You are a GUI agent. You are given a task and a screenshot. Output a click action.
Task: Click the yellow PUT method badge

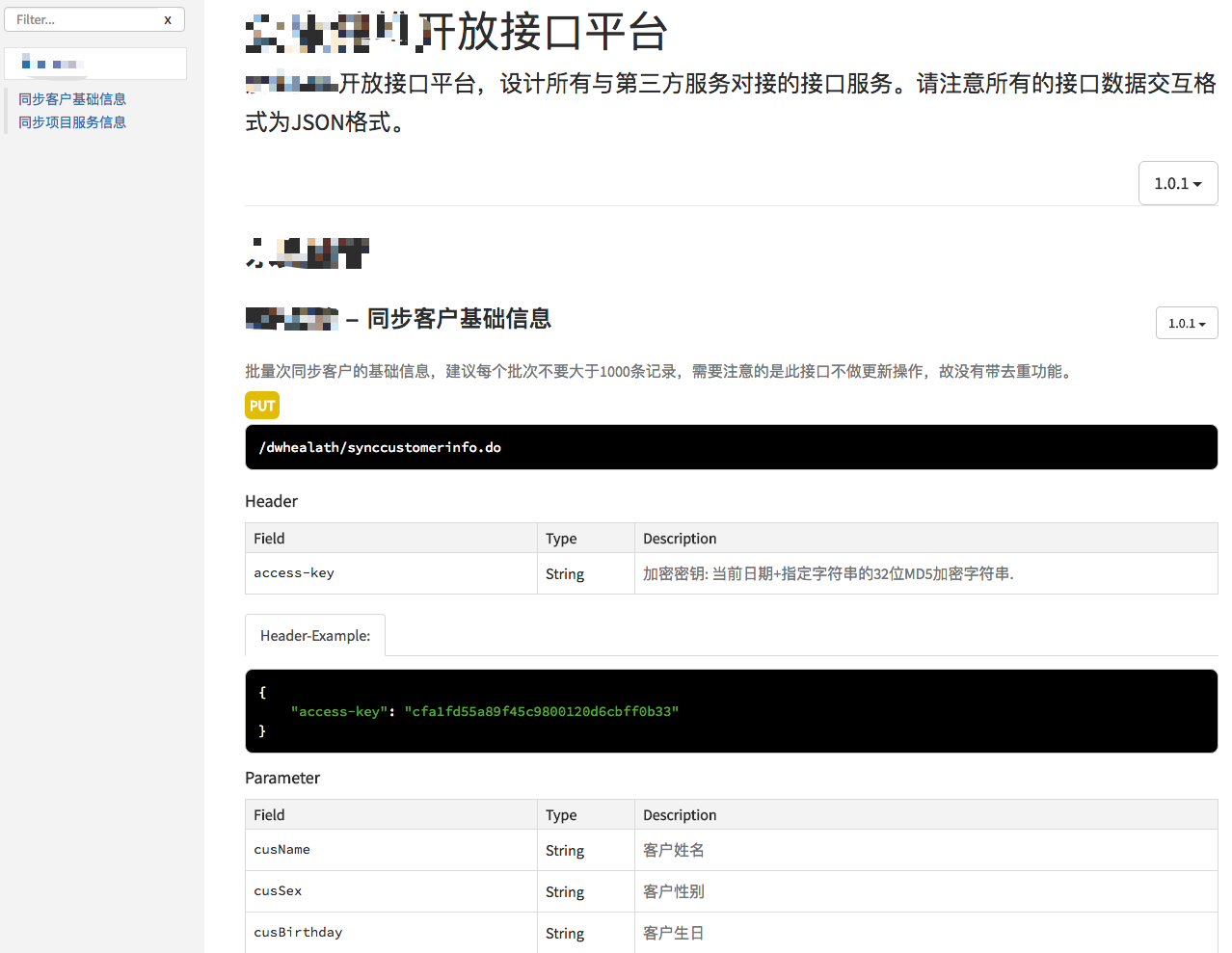(x=262, y=406)
